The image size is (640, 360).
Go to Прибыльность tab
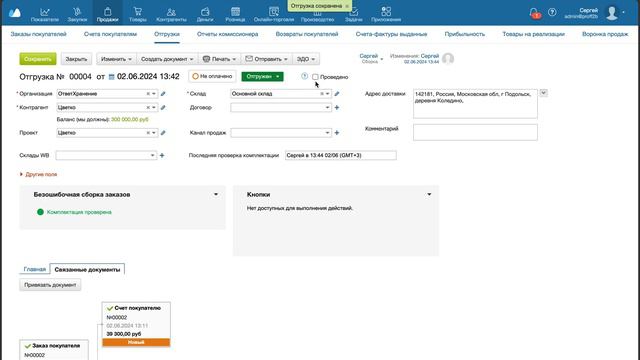point(464,34)
